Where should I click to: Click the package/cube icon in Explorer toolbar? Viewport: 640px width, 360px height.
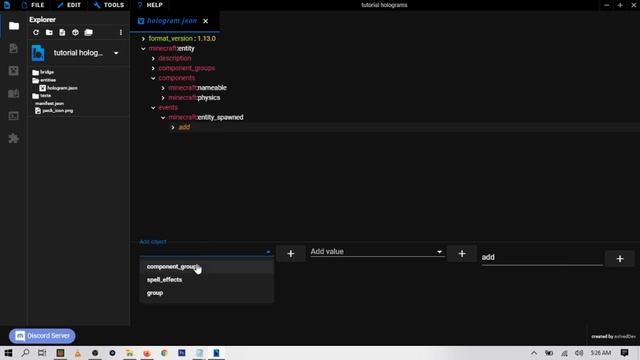(x=75, y=32)
